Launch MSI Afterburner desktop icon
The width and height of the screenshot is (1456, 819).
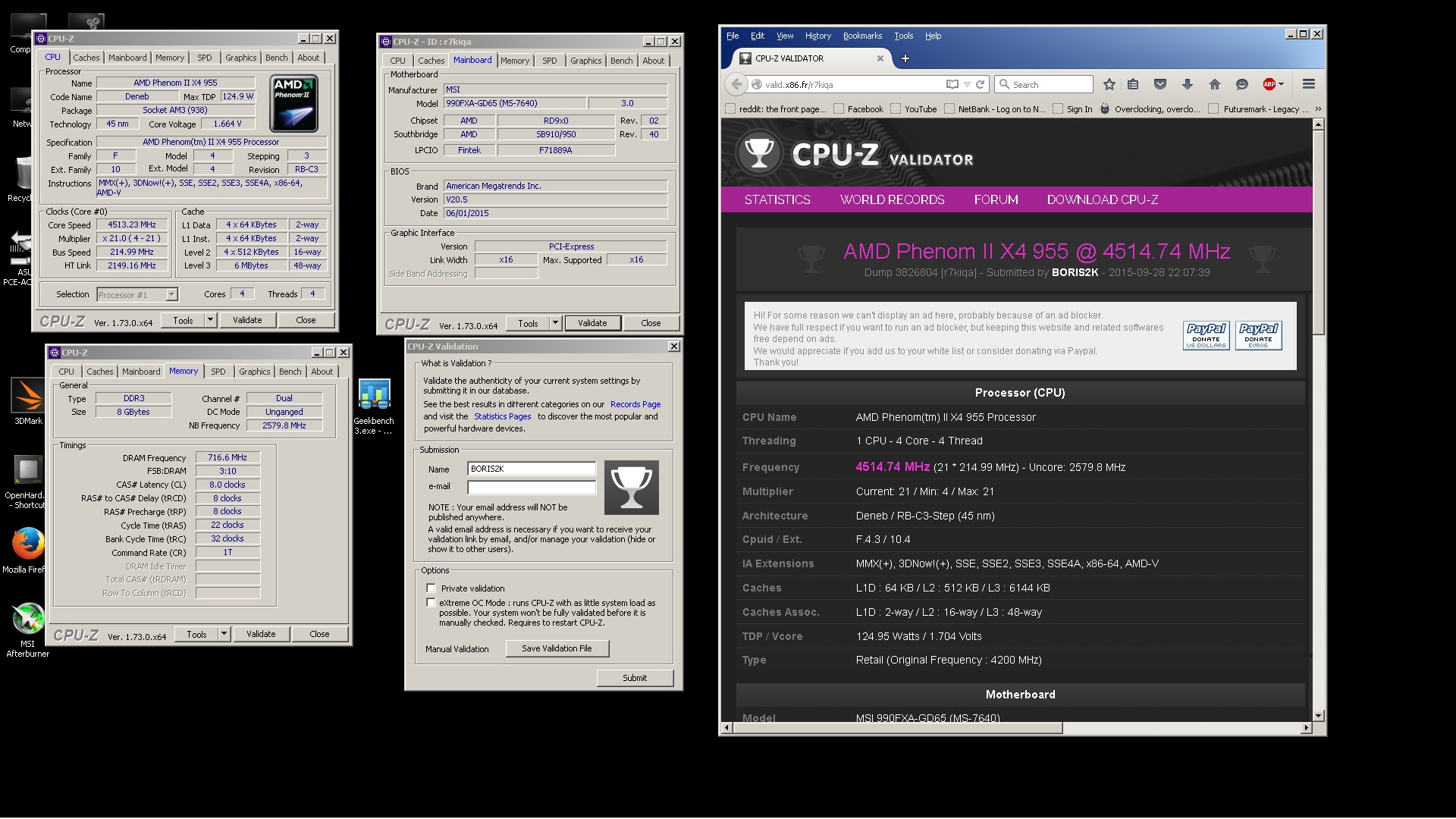(28, 629)
